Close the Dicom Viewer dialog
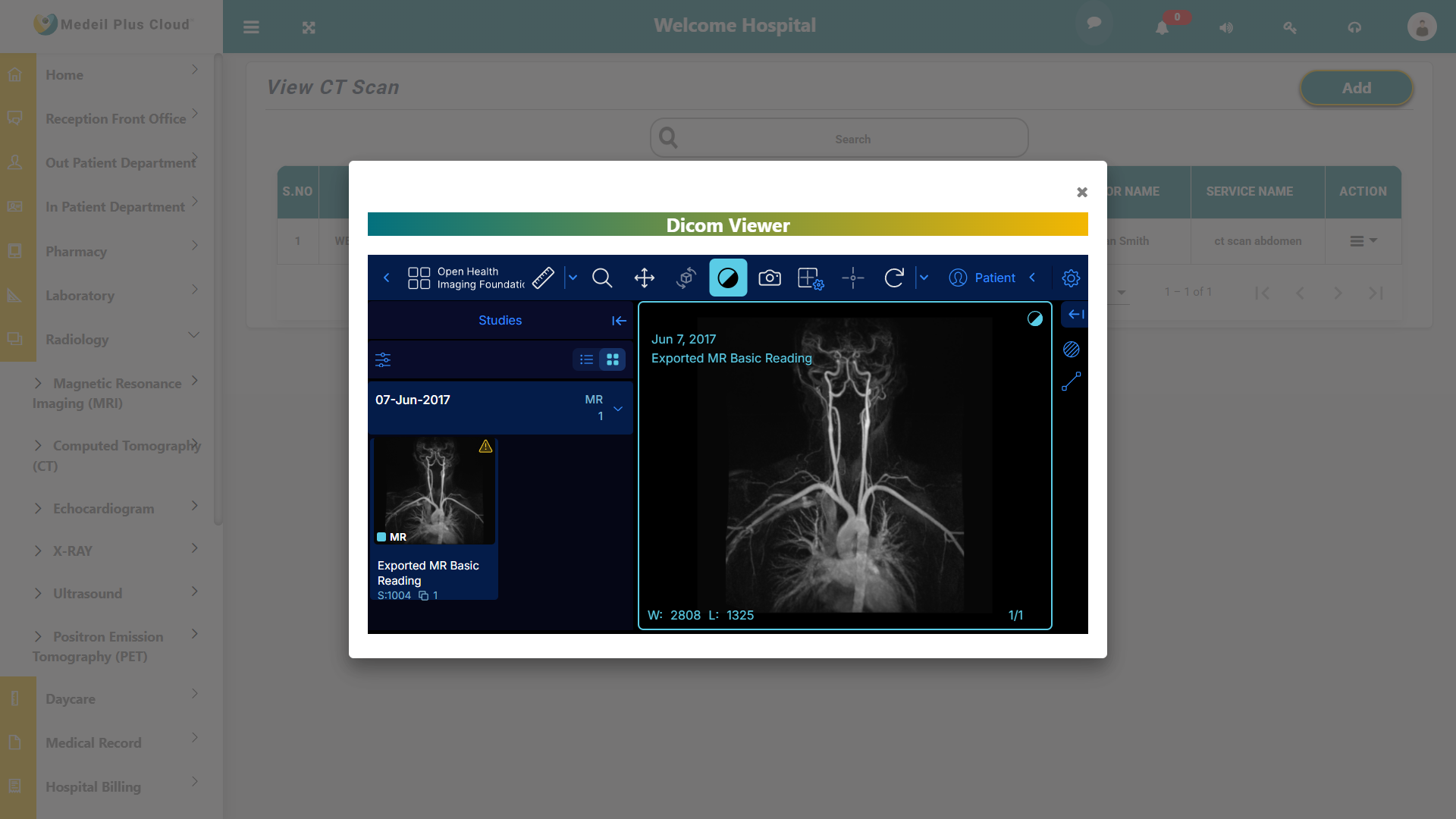Screen dimensions: 1456x819 tap(1082, 193)
